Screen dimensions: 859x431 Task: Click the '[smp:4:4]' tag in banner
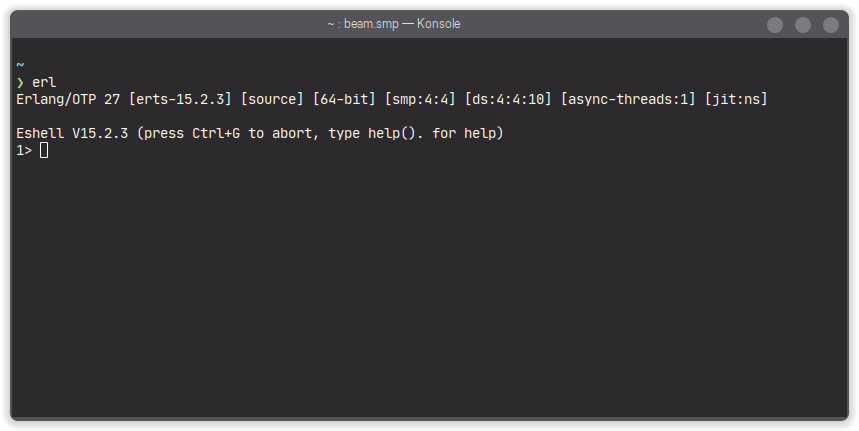coord(421,99)
